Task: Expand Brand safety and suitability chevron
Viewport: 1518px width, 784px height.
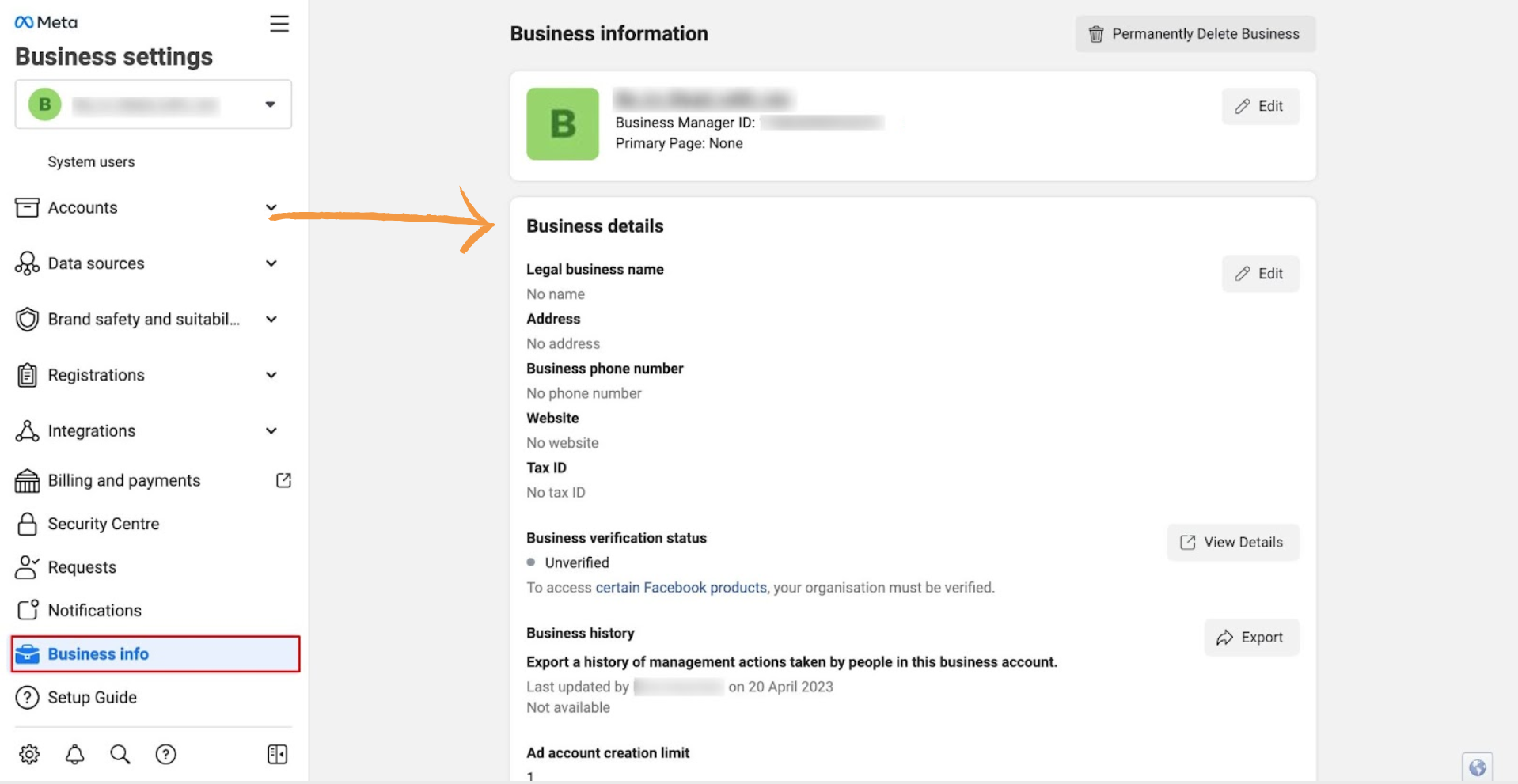Action: (x=271, y=319)
